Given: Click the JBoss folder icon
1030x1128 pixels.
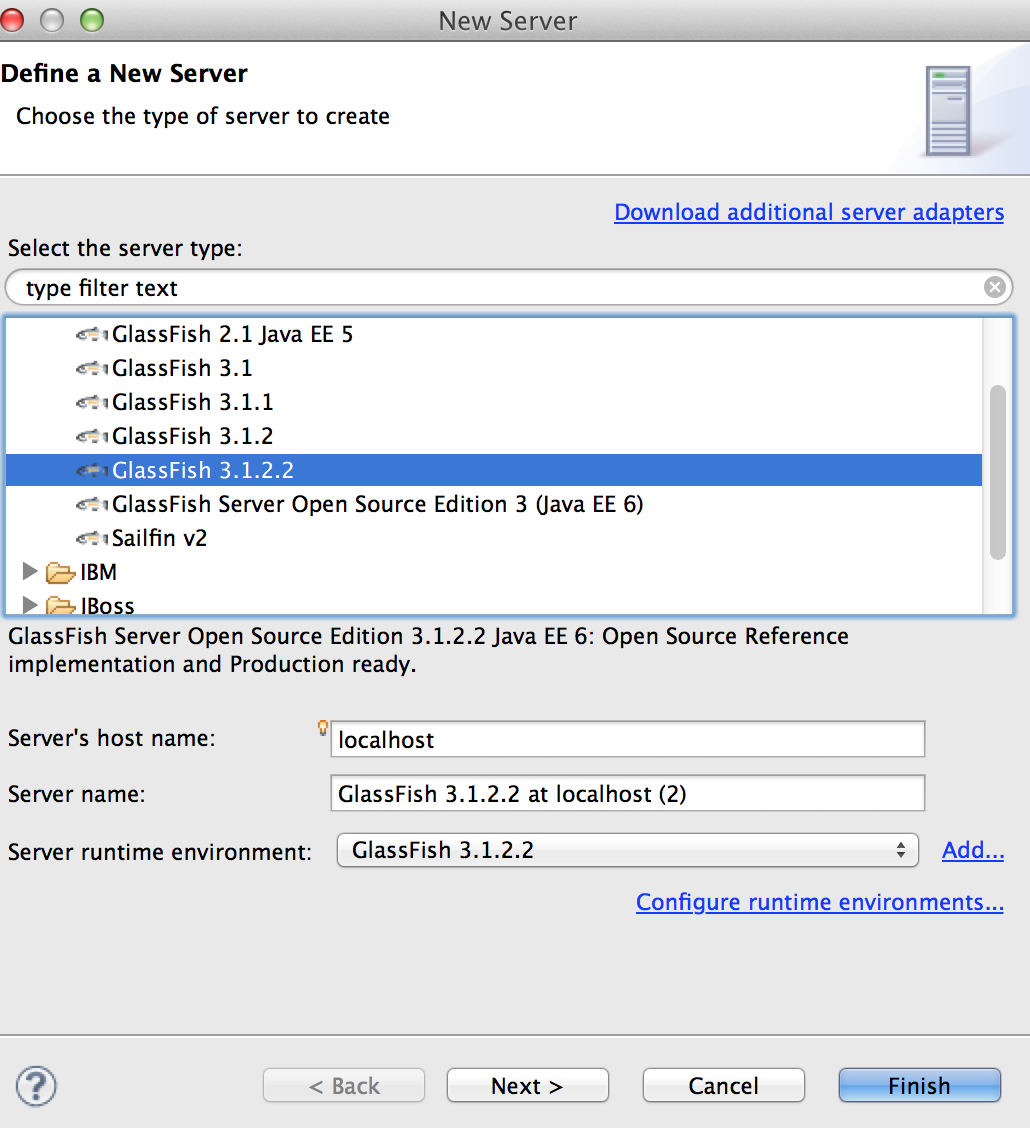Looking at the screenshot, I should pyautogui.click(x=60, y=605).
